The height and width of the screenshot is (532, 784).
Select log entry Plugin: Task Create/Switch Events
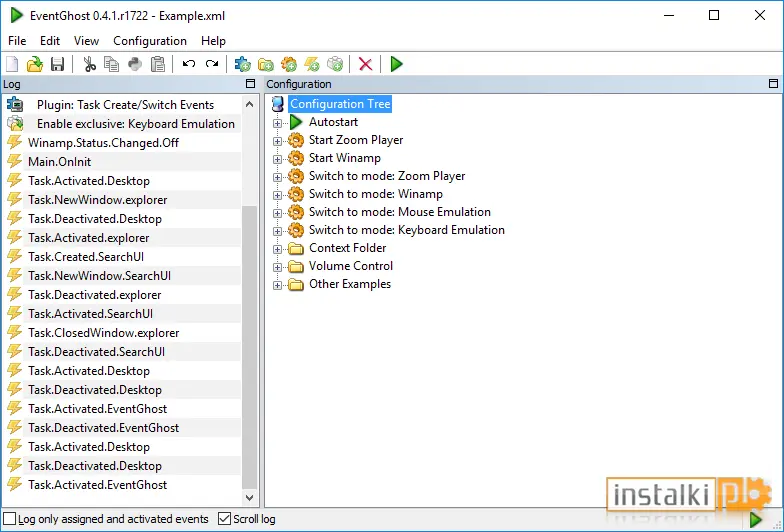pos(126,105)
